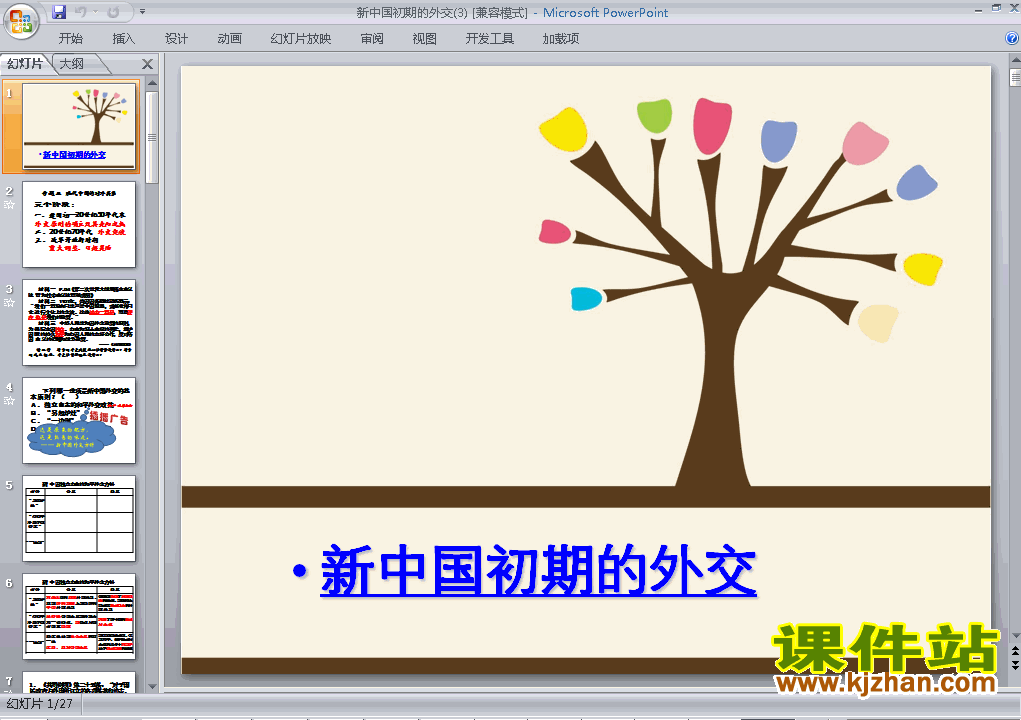Screen dimensions: 1021x720
Task: Open the undo history dropdown arrow
Action: 95,12
